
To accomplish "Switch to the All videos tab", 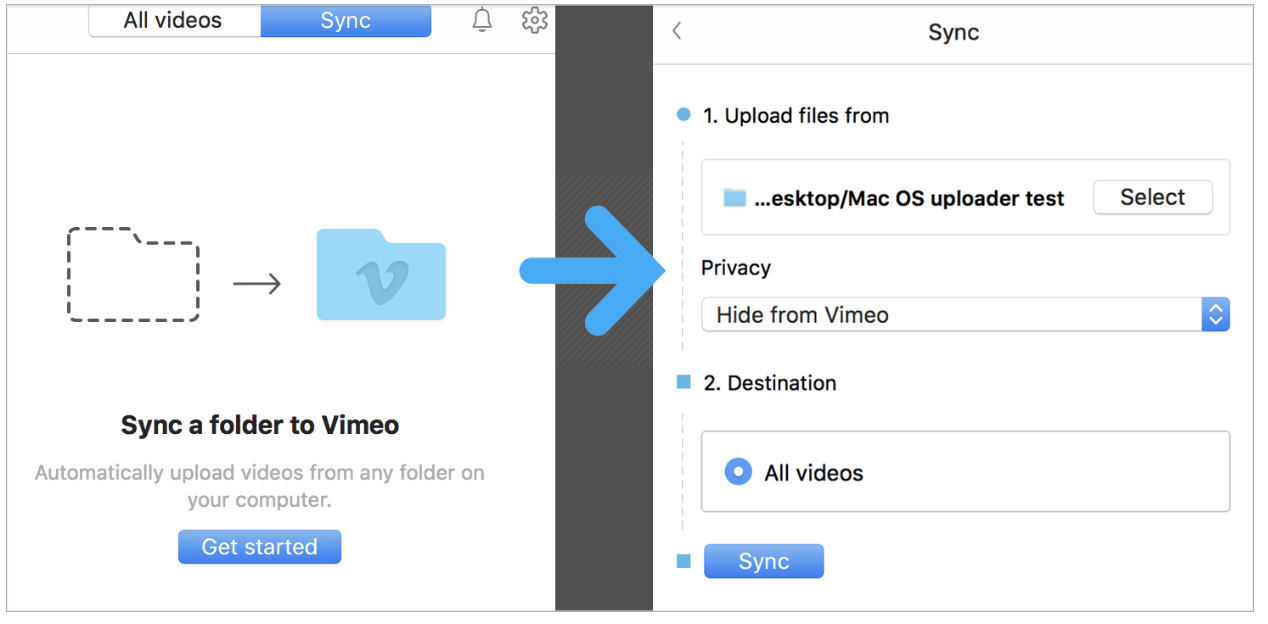I will (174, 21).
